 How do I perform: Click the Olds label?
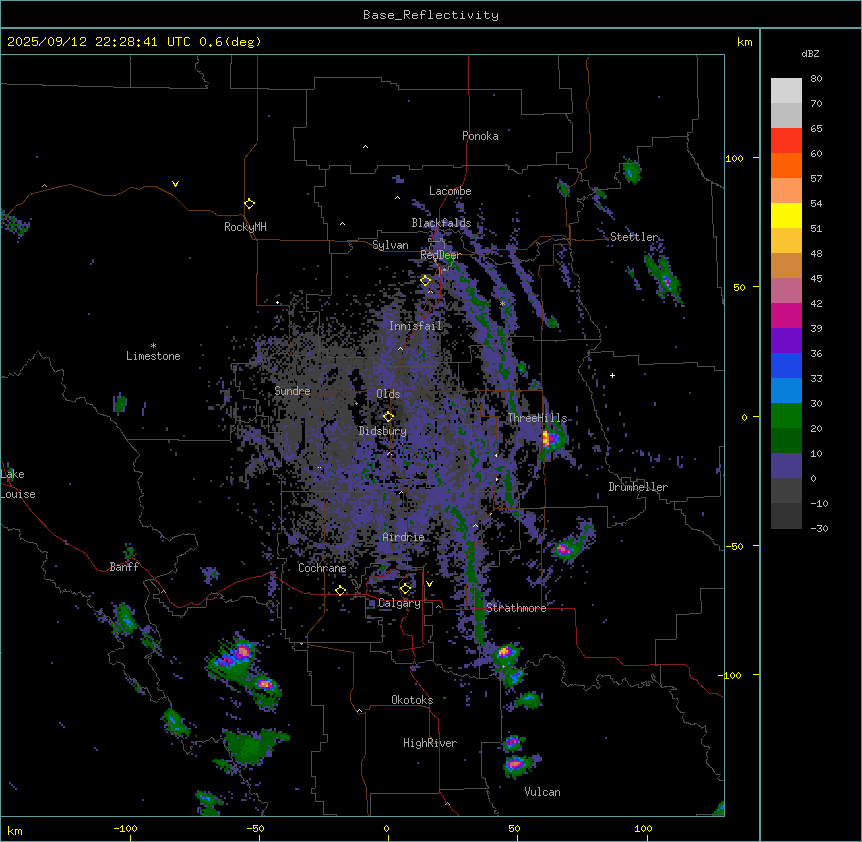coord(388,394)
